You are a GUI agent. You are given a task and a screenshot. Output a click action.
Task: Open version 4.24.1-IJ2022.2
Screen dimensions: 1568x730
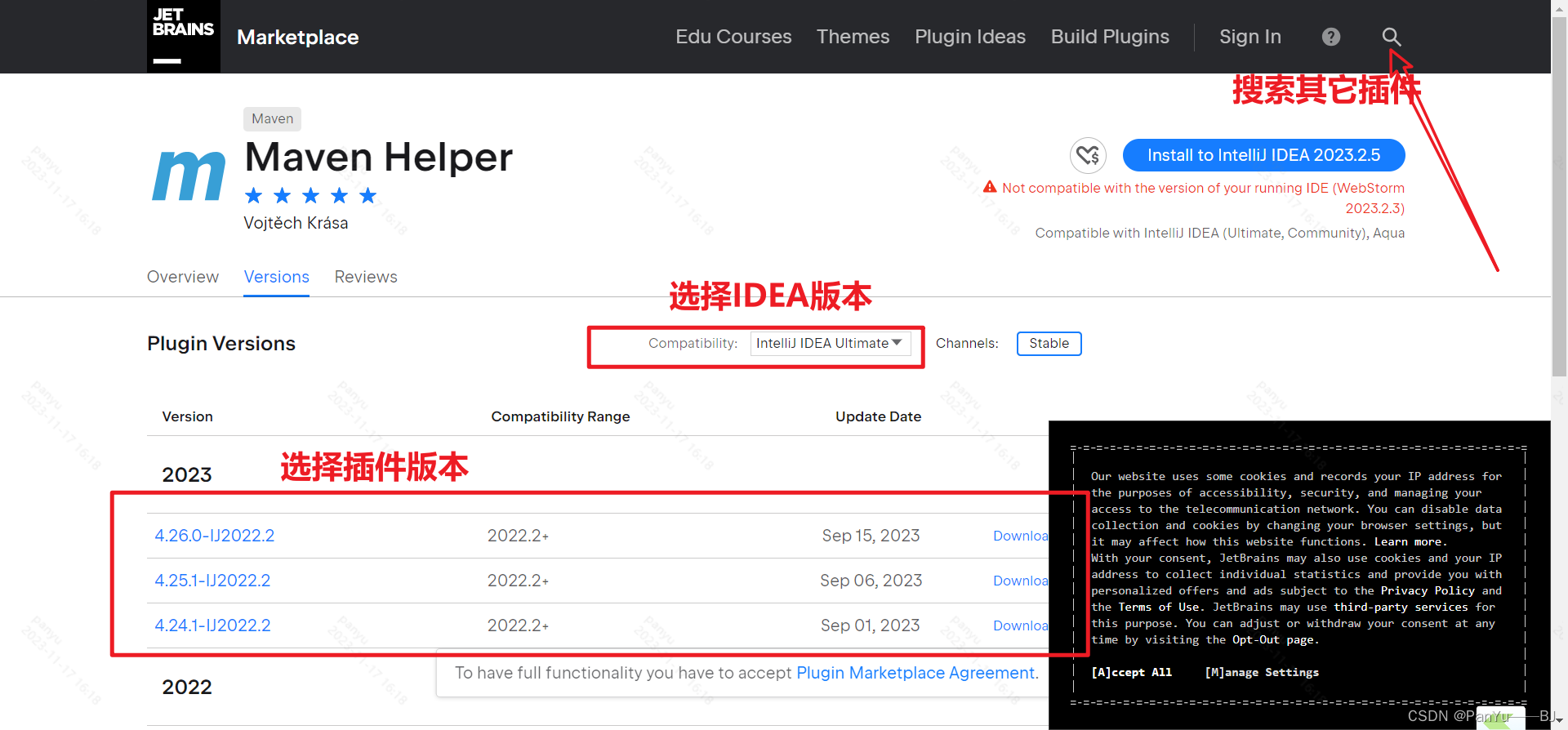coord(212,625)
